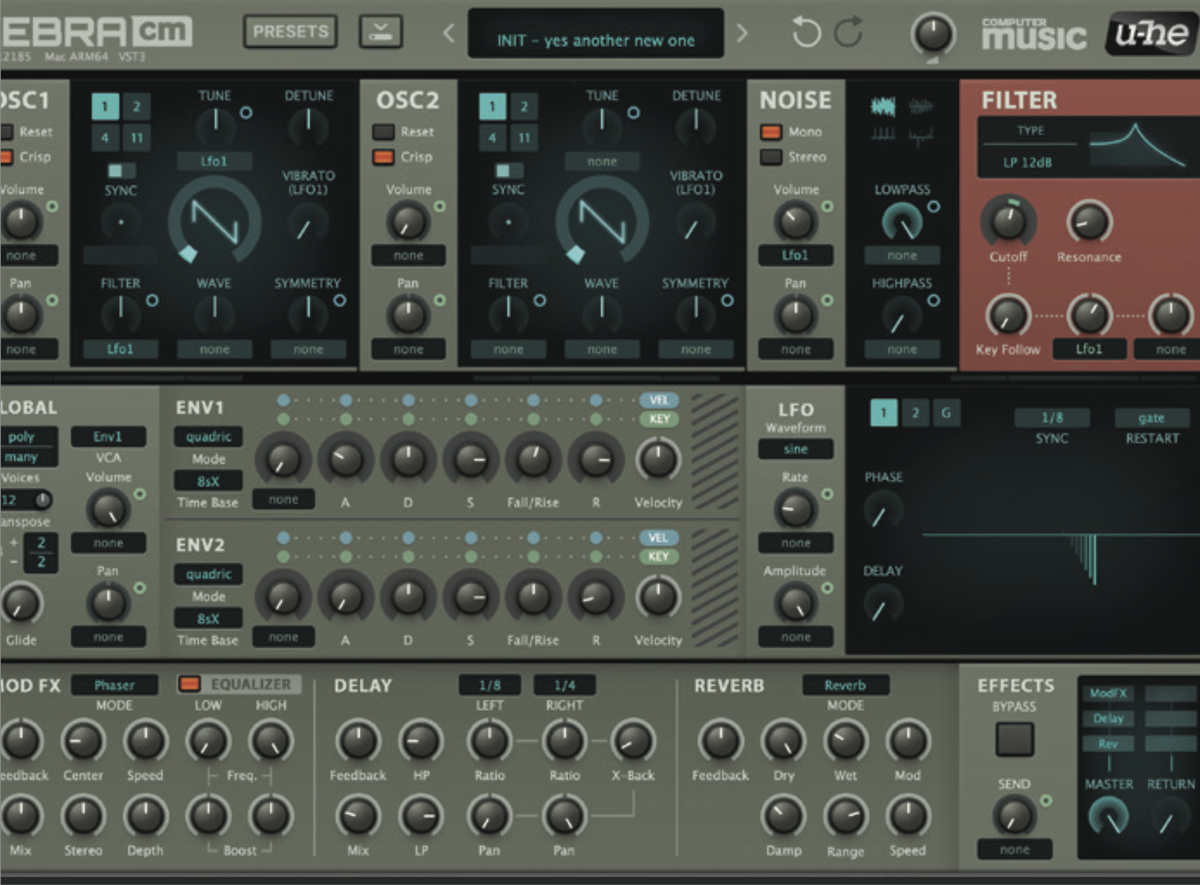The width and height of the screenshot is (1200, 885).
Task: Click the redo arrow icon
Action: point(849,32)
